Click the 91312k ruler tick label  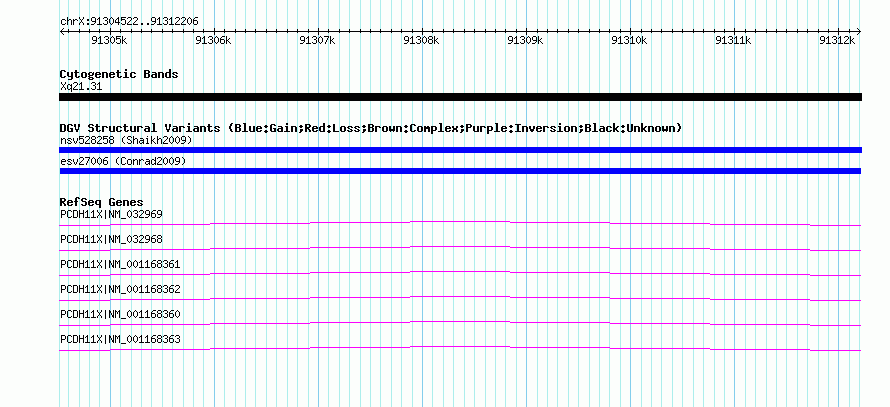click(838, 40)
